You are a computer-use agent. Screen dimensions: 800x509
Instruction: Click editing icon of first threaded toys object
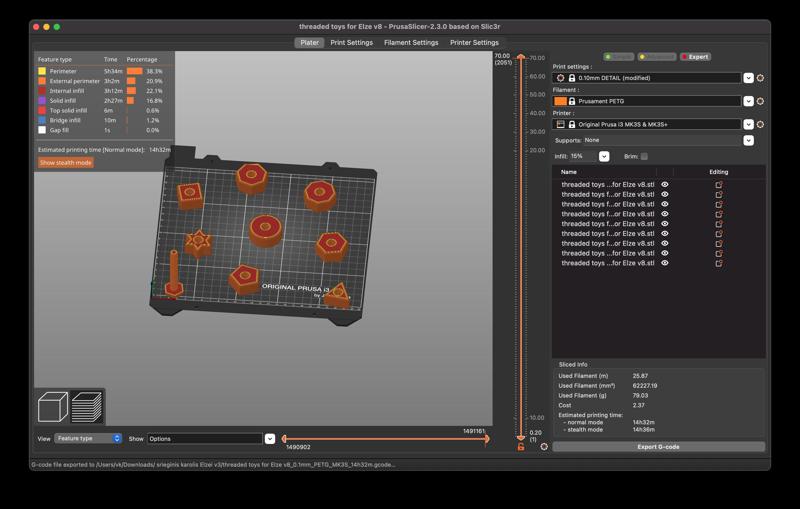point(718,185)
